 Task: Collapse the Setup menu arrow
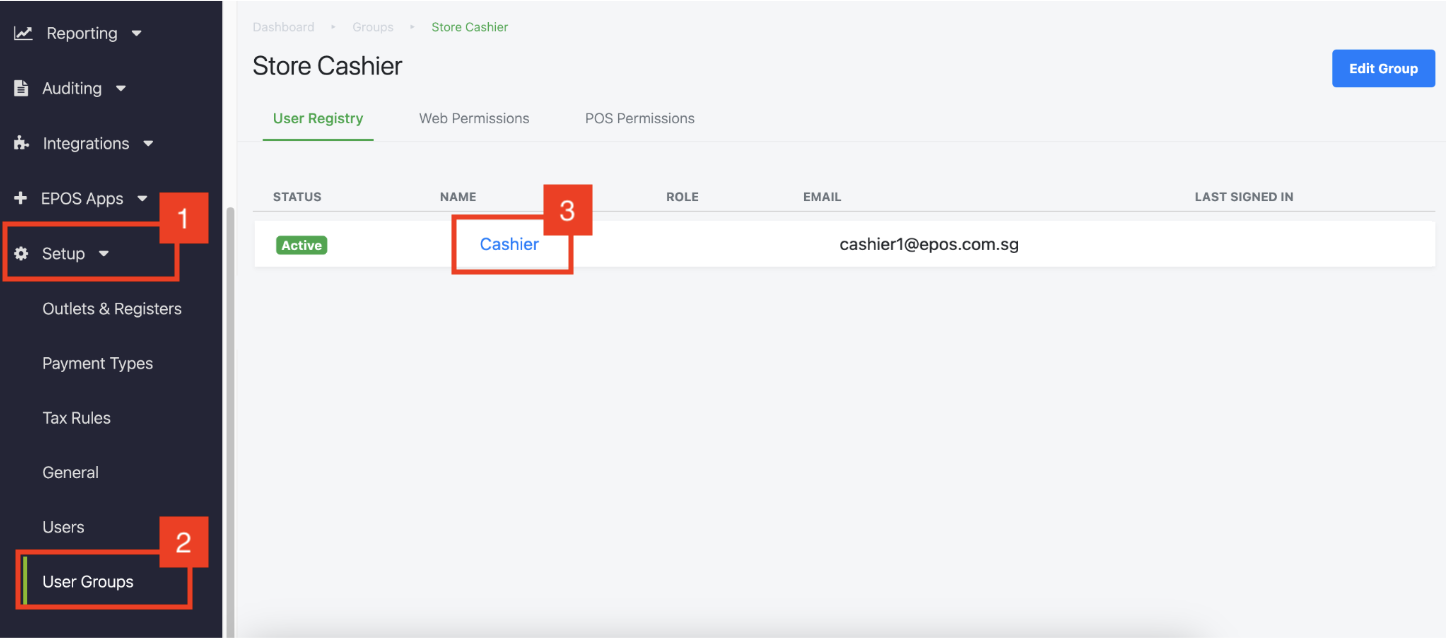(104, 254)
